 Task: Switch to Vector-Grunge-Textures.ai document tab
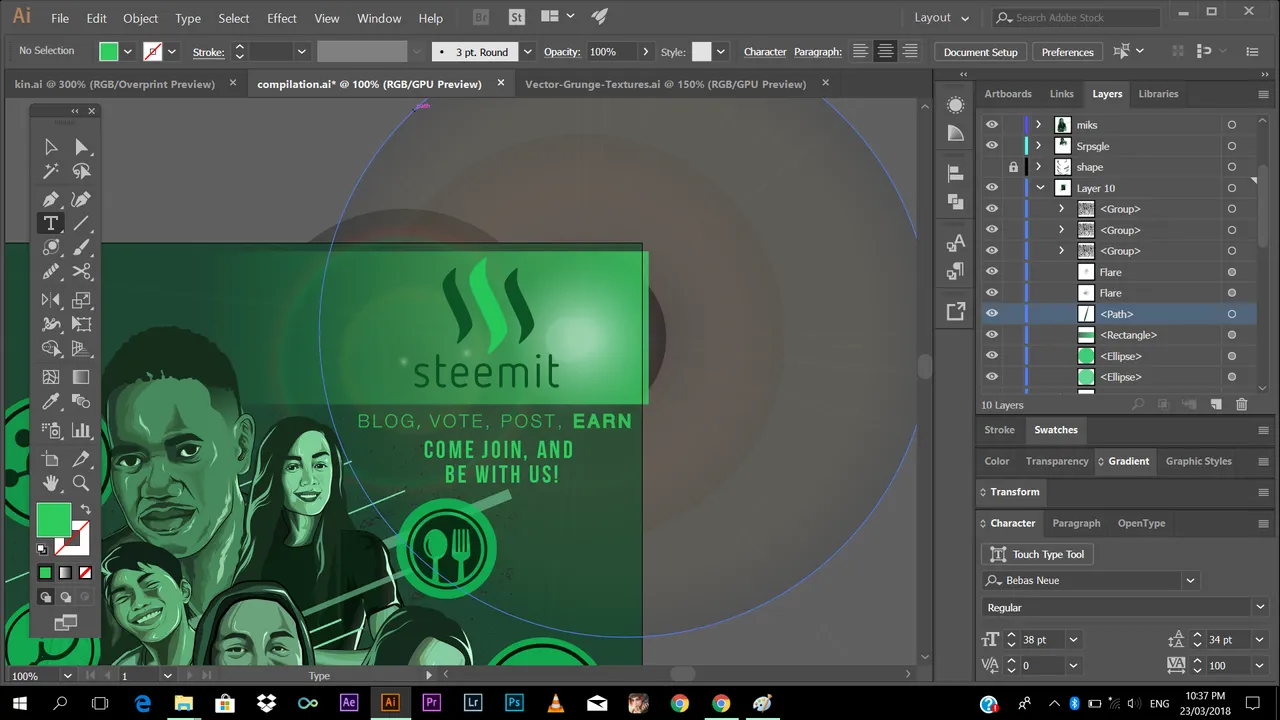665,84
